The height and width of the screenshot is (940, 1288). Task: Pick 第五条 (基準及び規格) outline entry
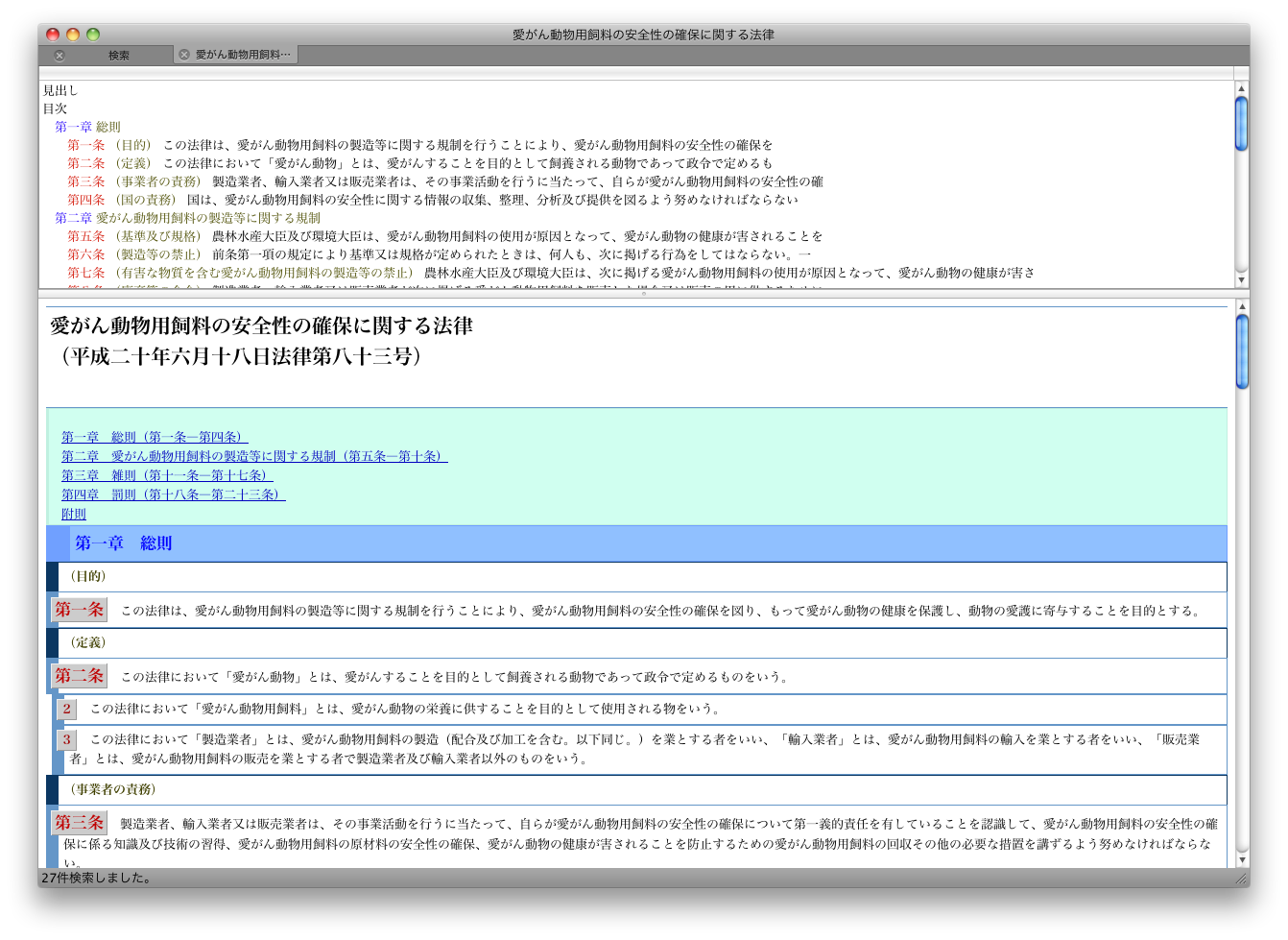coord(133,236)
